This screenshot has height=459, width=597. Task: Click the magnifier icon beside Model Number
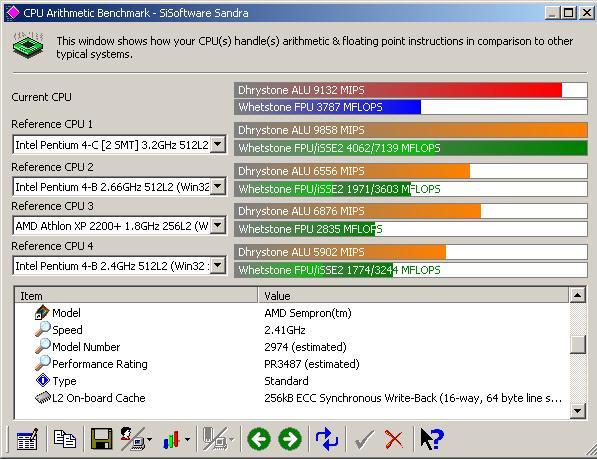pos(43,346)
